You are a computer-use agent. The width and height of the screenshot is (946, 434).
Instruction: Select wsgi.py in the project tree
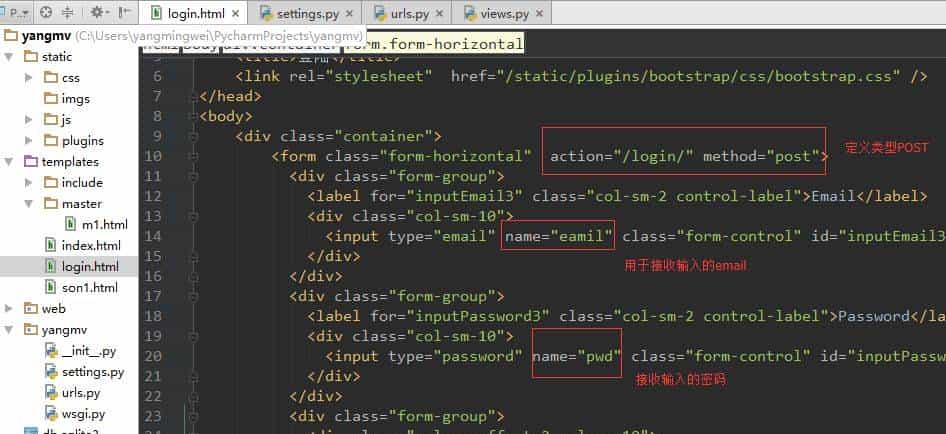[84, 414]
